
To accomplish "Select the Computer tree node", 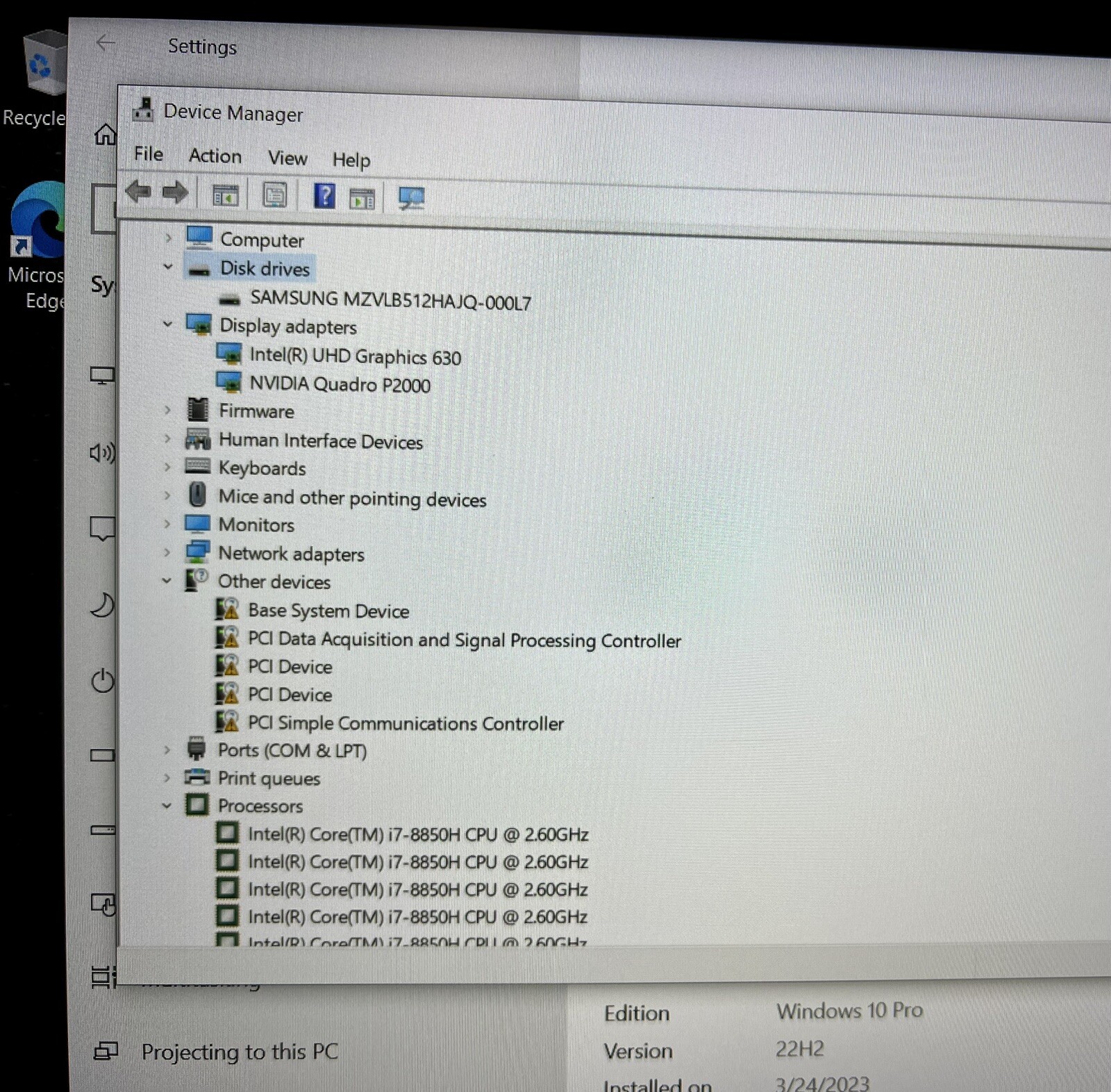I will 262,240.
